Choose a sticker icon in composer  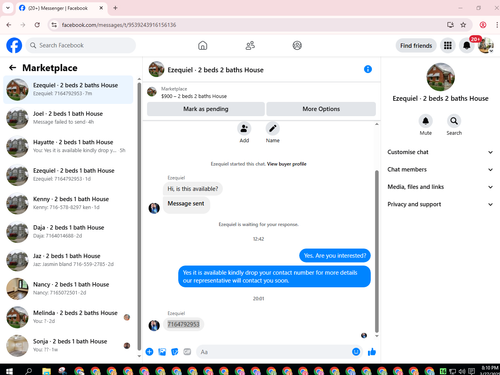click(x=175, y=352)
